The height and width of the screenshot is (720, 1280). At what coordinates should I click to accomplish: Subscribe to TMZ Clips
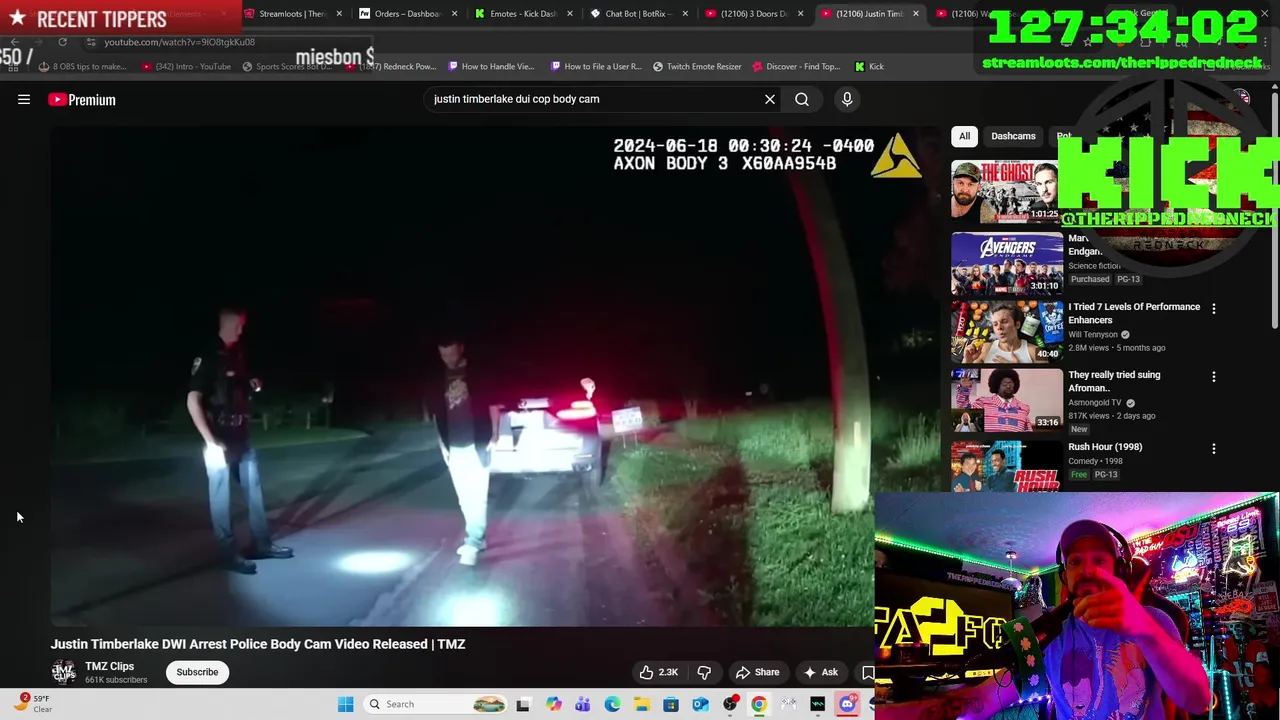point(197,672)
